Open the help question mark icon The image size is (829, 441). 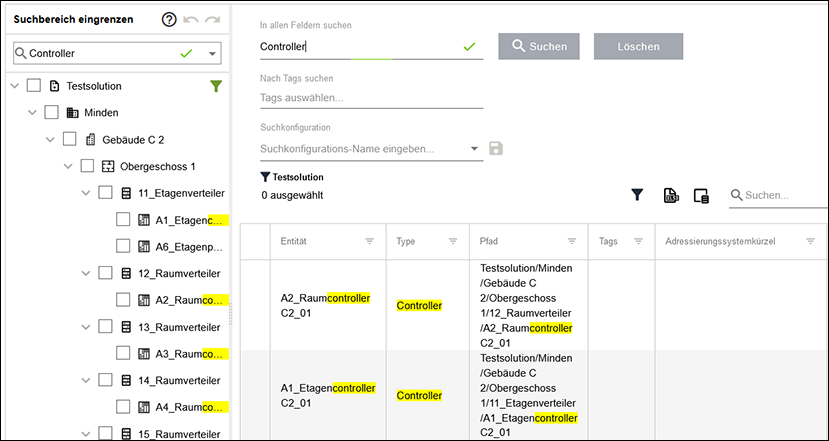(x=169, y=20)
